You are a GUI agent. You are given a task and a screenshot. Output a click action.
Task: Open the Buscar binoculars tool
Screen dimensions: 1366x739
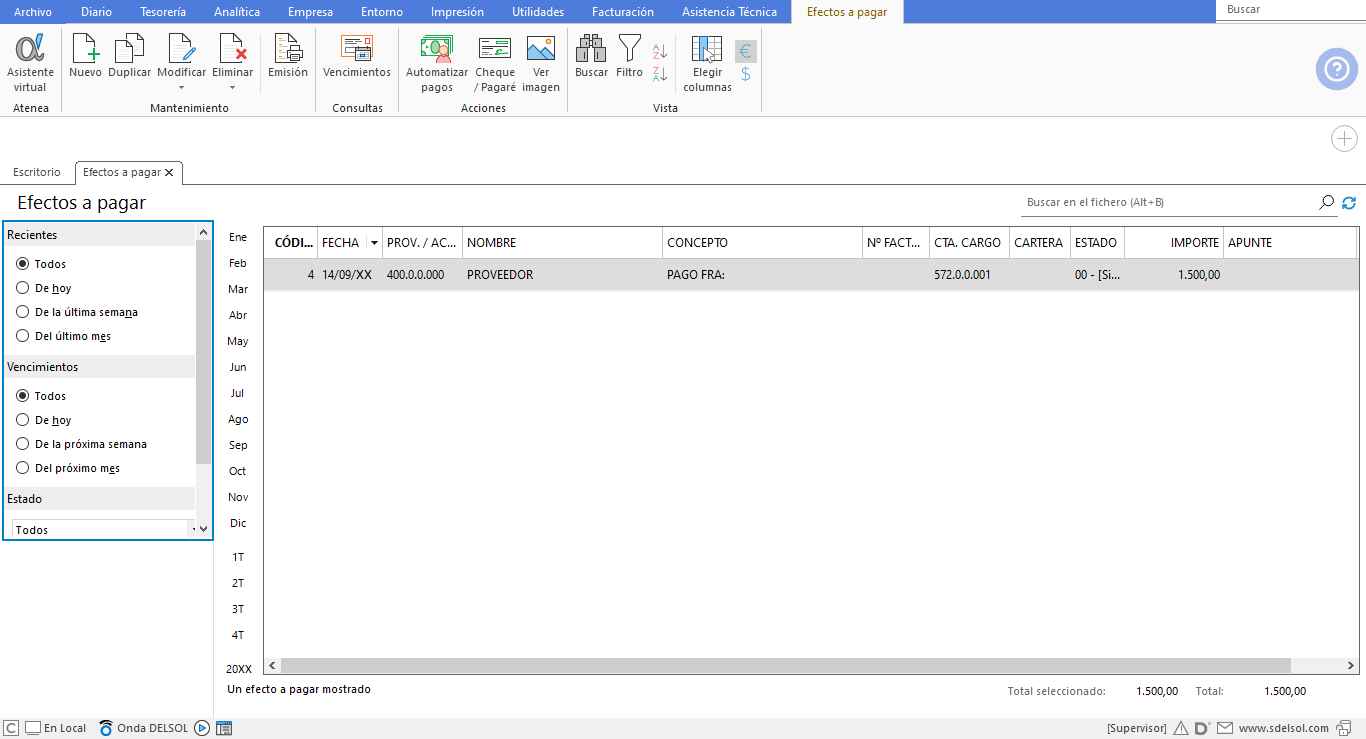(591, 56)
